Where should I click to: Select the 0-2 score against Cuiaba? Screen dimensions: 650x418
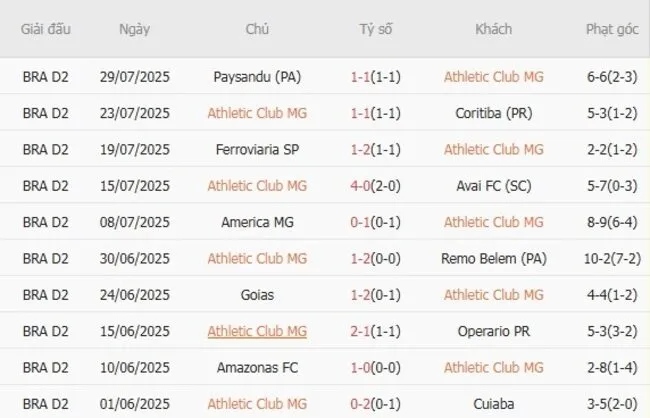364,403
